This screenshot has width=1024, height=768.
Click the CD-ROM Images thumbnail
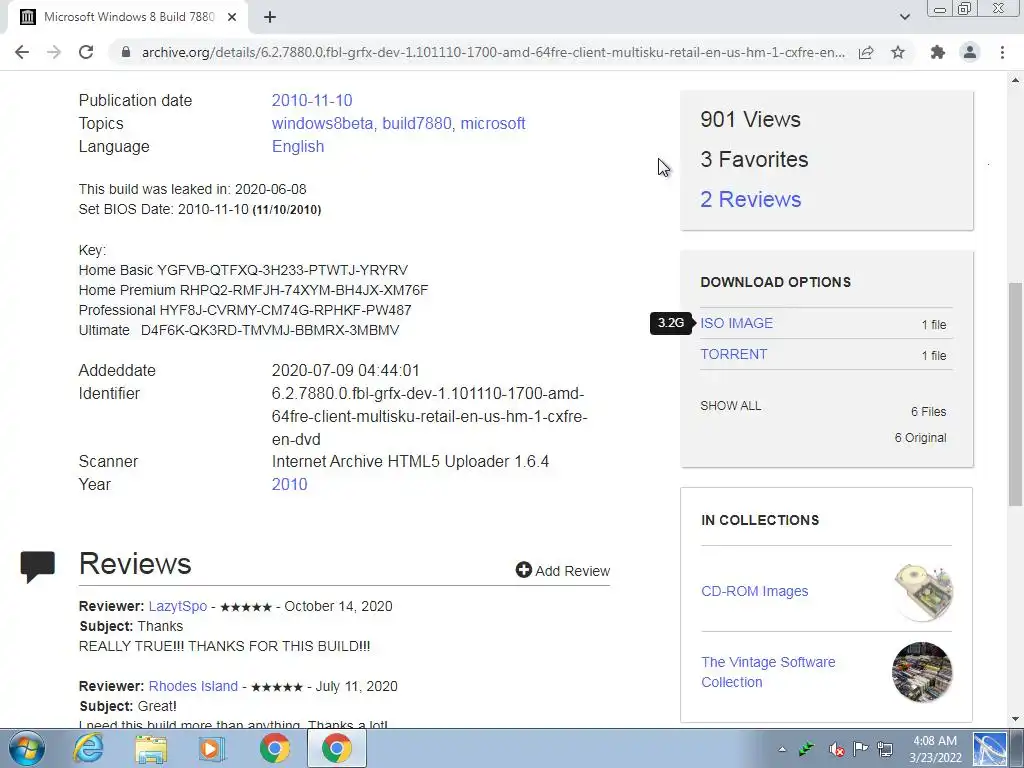pos(922,592)
